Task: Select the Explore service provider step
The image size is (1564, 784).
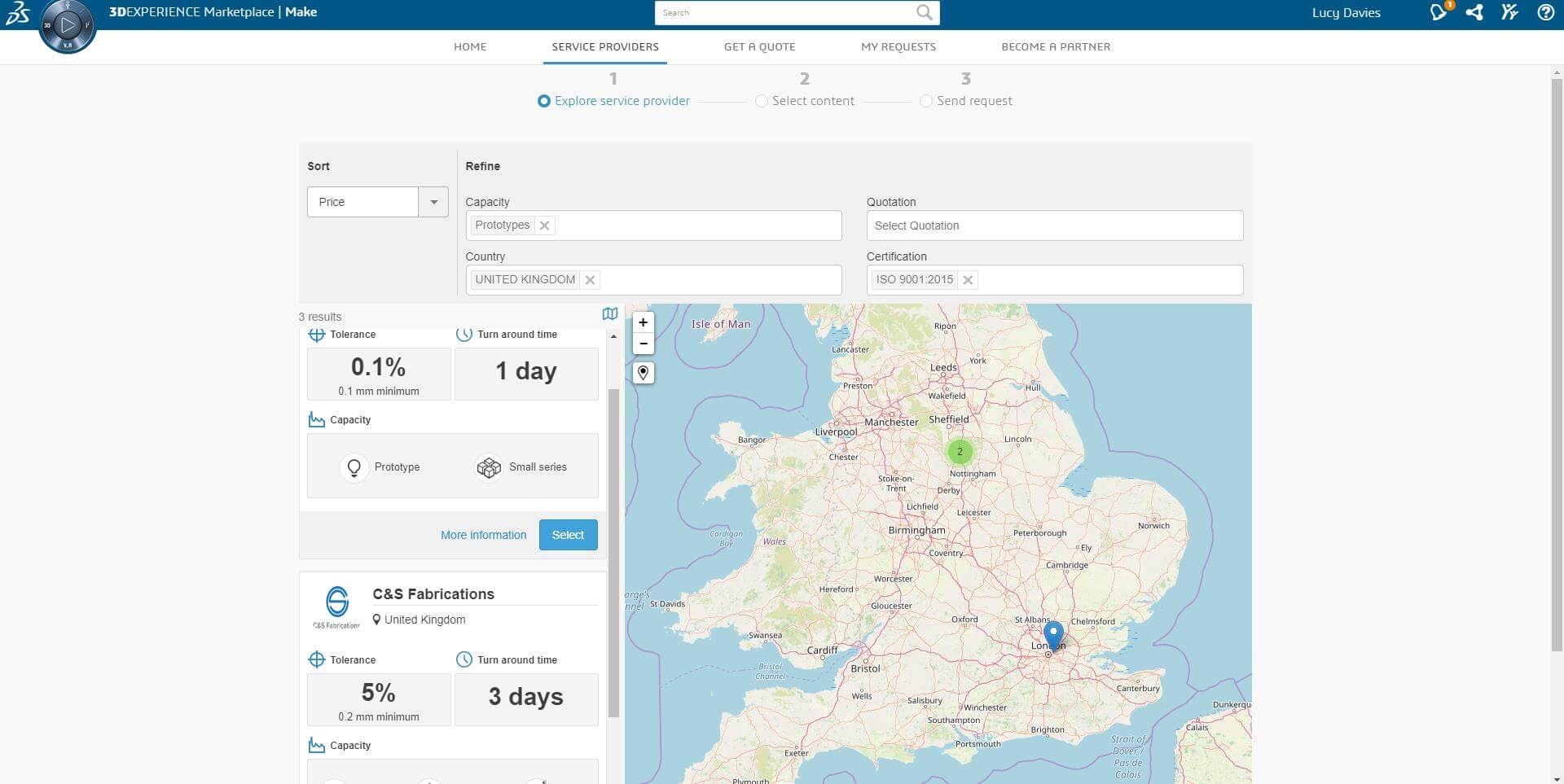Action: coord(613,101)
